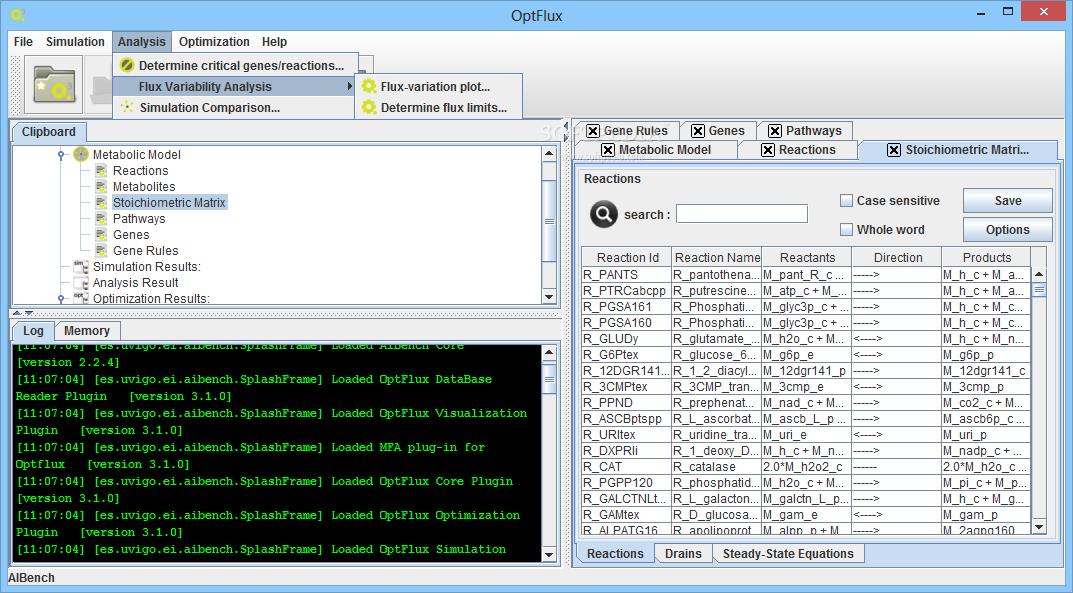Click the Options button

click(x=1007, y=230)
